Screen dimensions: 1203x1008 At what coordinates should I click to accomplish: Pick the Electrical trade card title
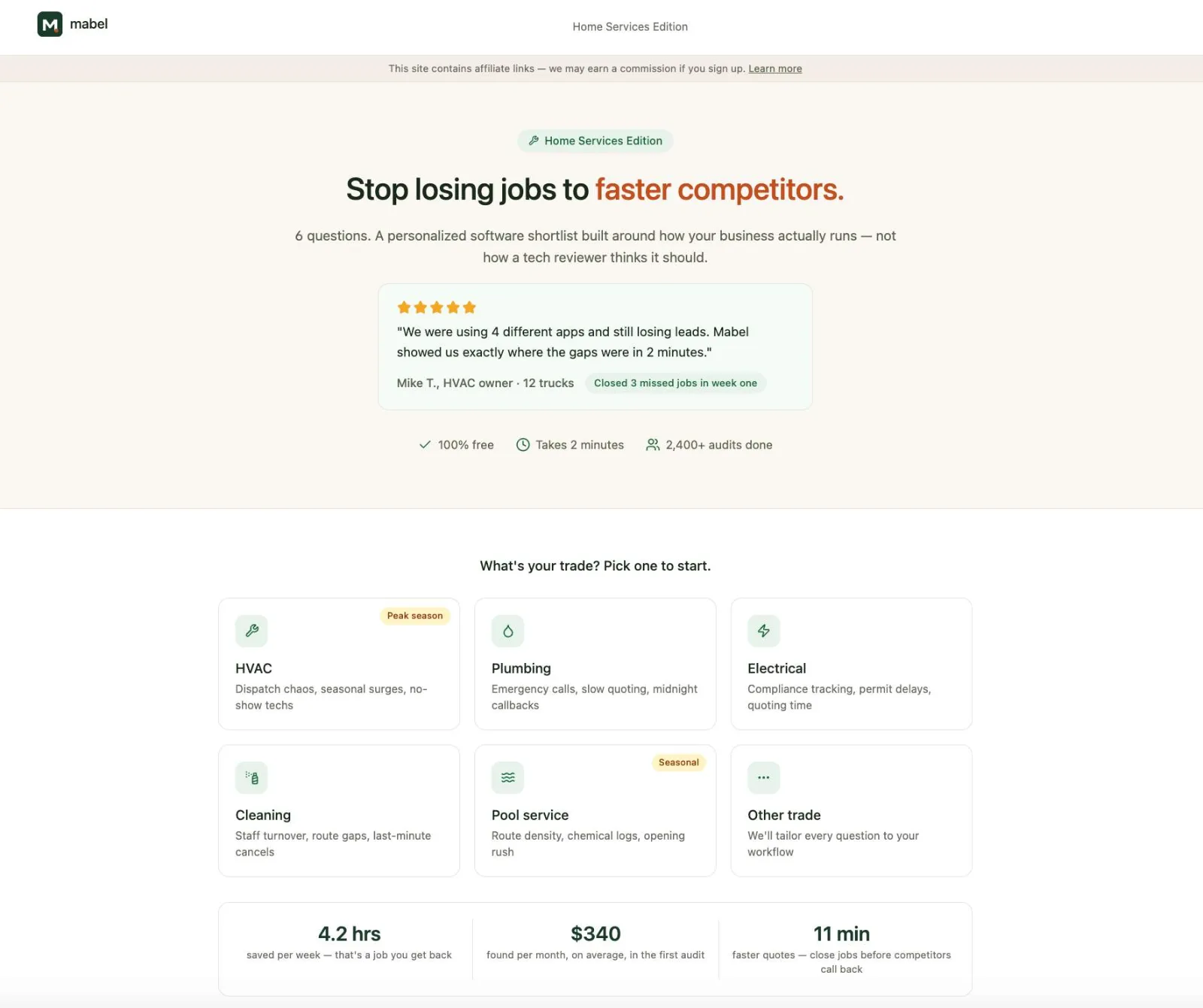(x=777, y=668)
